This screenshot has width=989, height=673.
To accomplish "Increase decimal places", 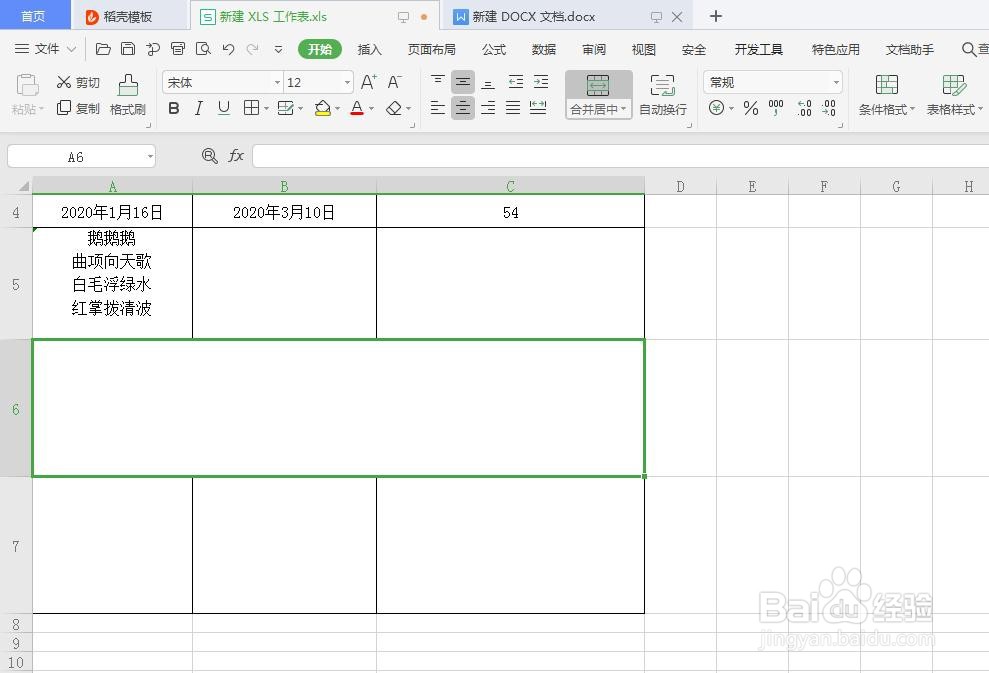I will click(804, 108).
